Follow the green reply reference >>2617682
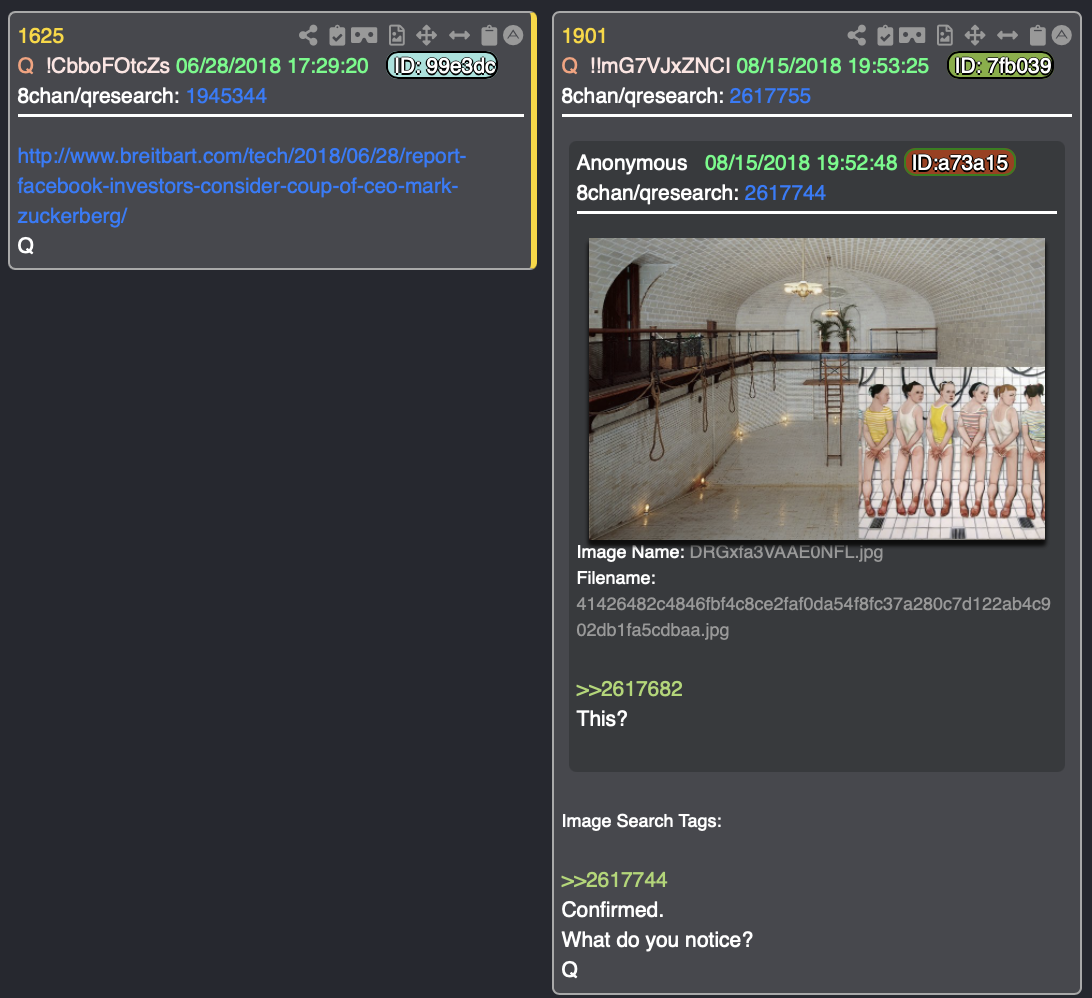 [629, 689]
